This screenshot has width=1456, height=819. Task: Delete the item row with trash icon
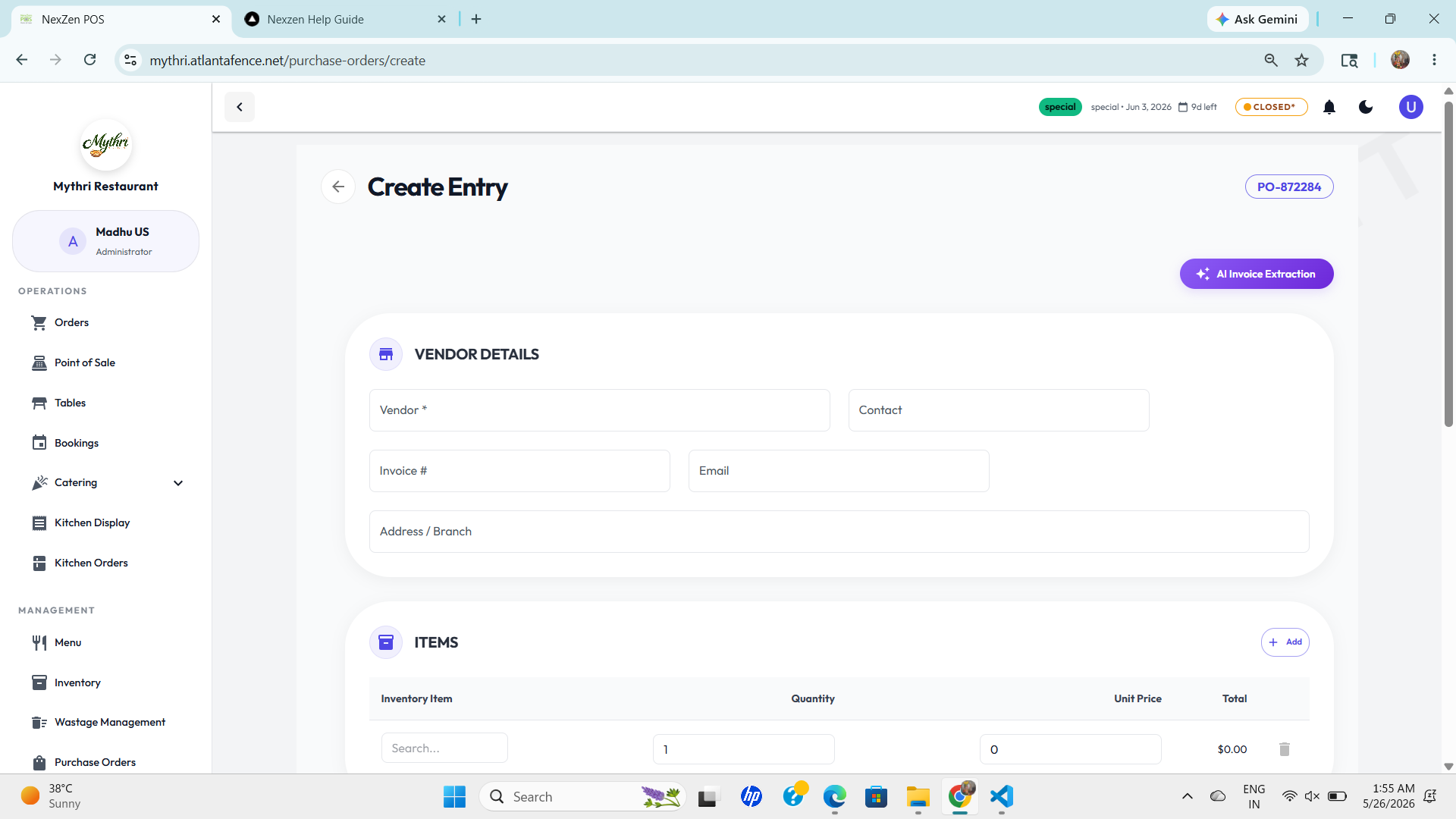coord(1285,749)
